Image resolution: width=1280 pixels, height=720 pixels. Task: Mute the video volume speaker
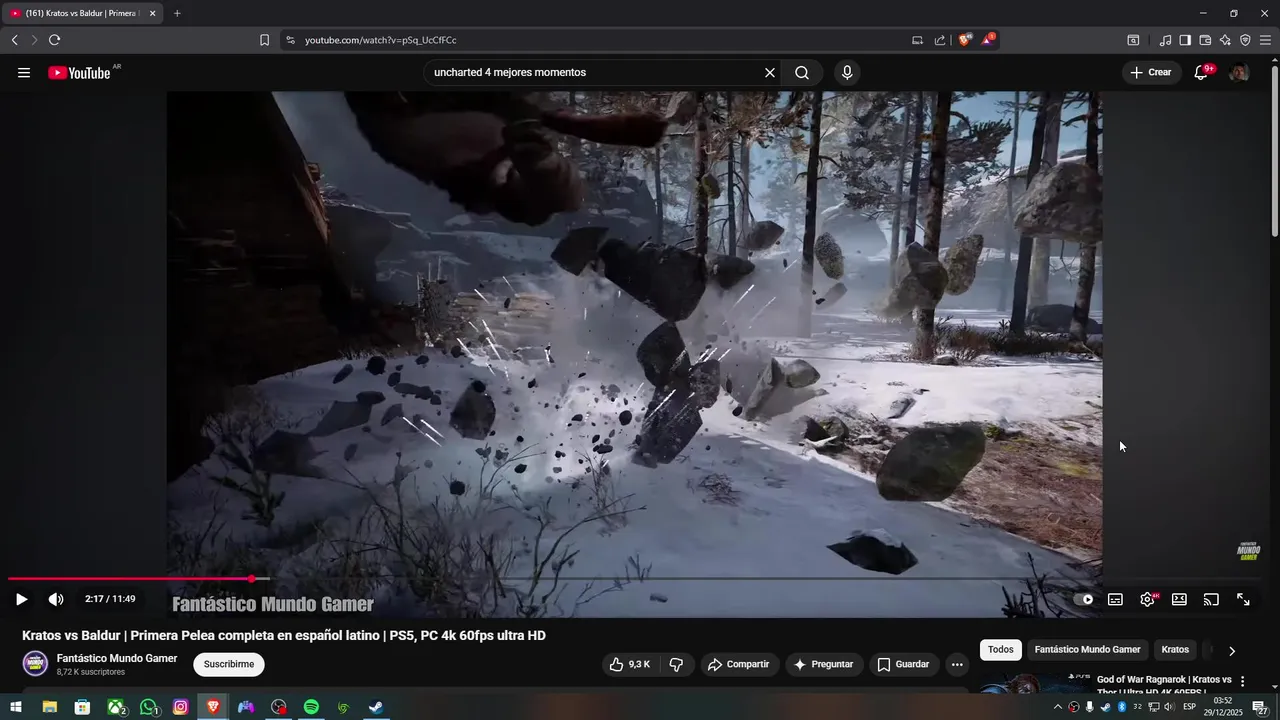click(56, 600)
